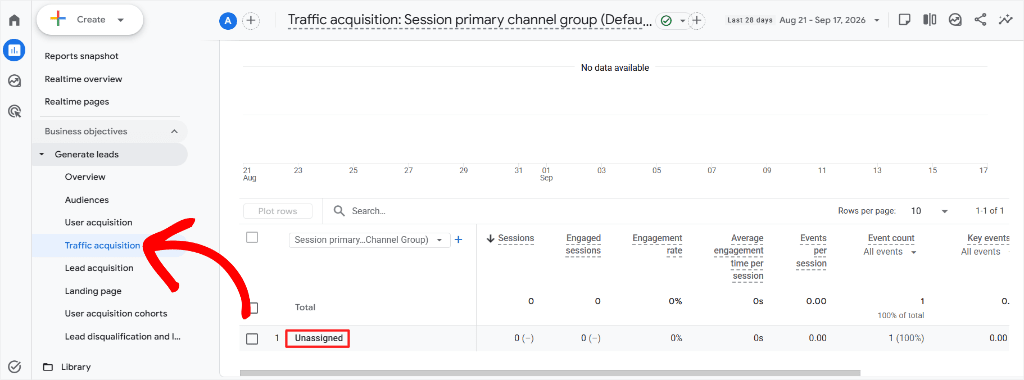Click the edit comparisons columns icon
1024x380 pixels.
[x=930, y=20]
